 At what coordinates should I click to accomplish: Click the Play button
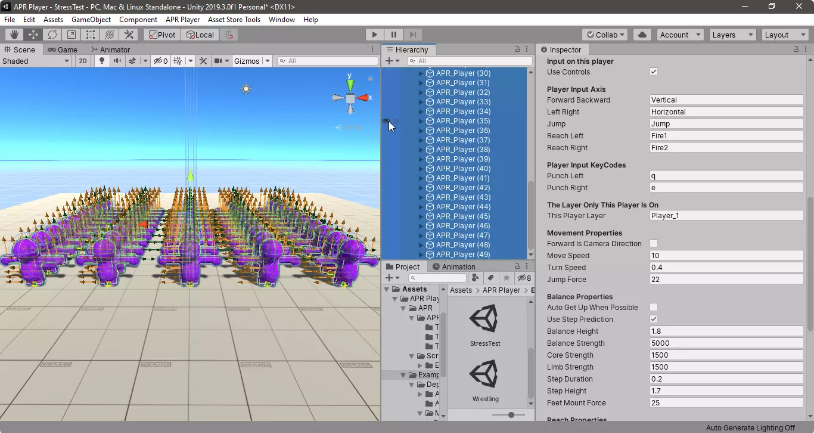point(374,35)
